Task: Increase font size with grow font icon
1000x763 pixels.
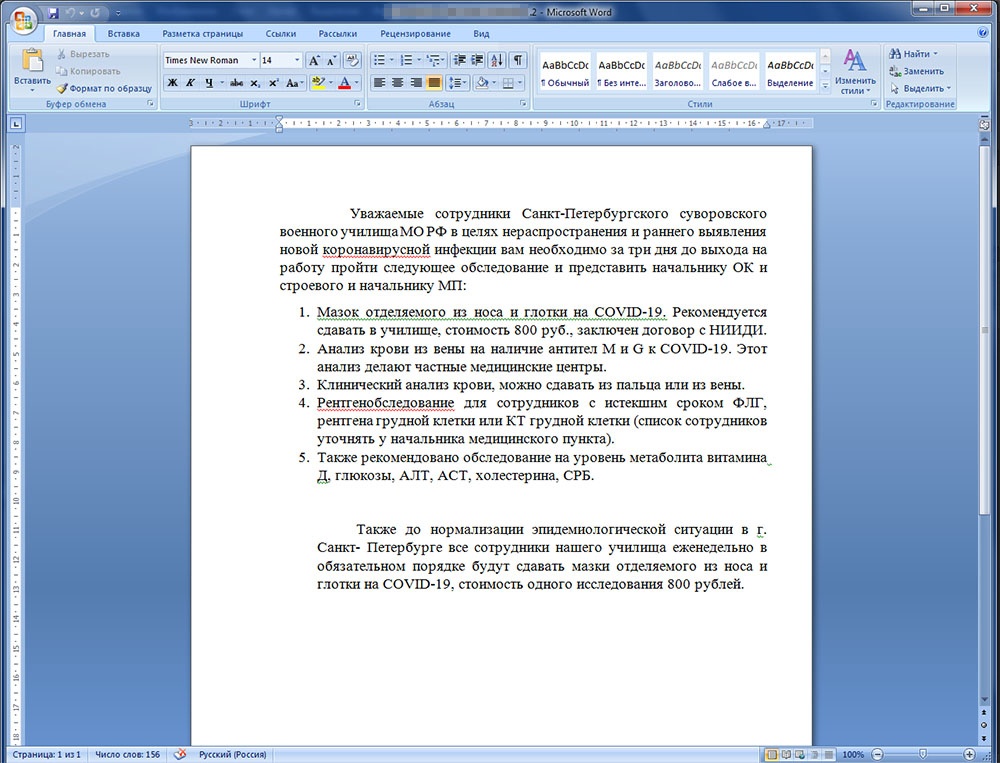Action: click(314, 60)
